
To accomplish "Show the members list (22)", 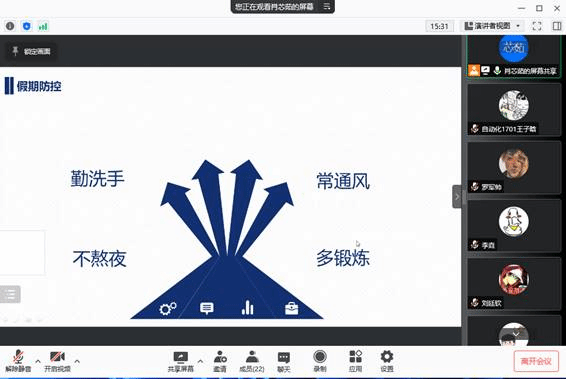I will pos(252,361).
